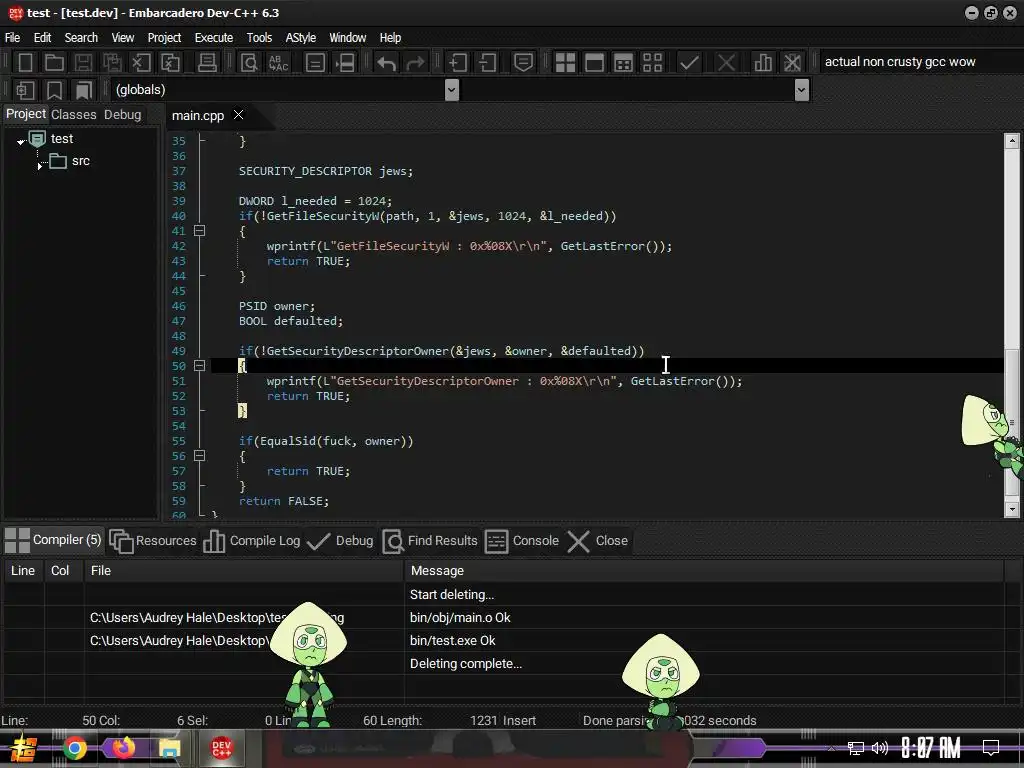This screenshot has height=768, width=1024.
Task: Expand the src folder in project tree
Action: click(40, 166)
